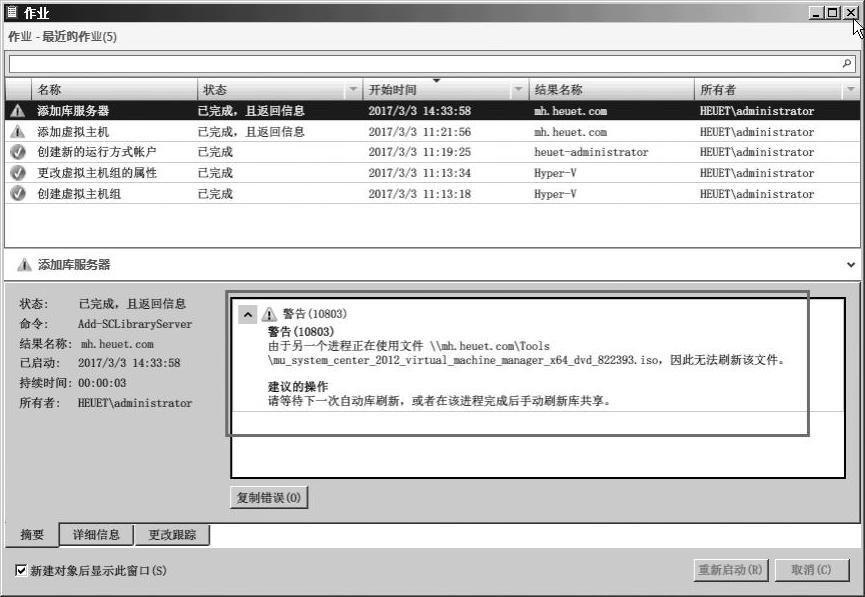This screenshot has width=865, height=597.
Task: Switch to the 更改跟踪 tab
Action: 172,534
